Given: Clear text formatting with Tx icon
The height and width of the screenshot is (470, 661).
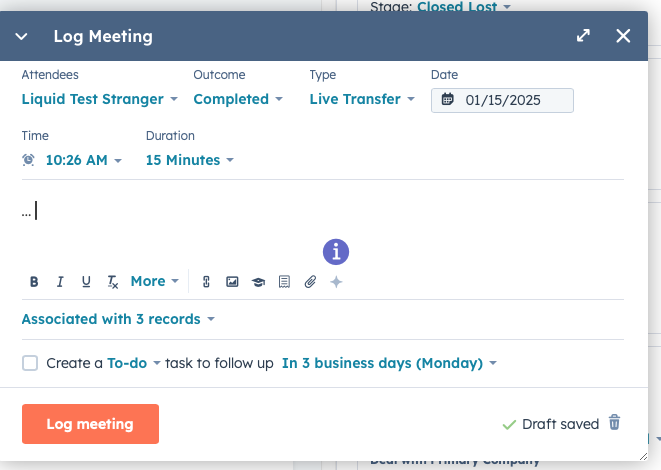Looking at the screenshot, I should click(x=113, y=282).
